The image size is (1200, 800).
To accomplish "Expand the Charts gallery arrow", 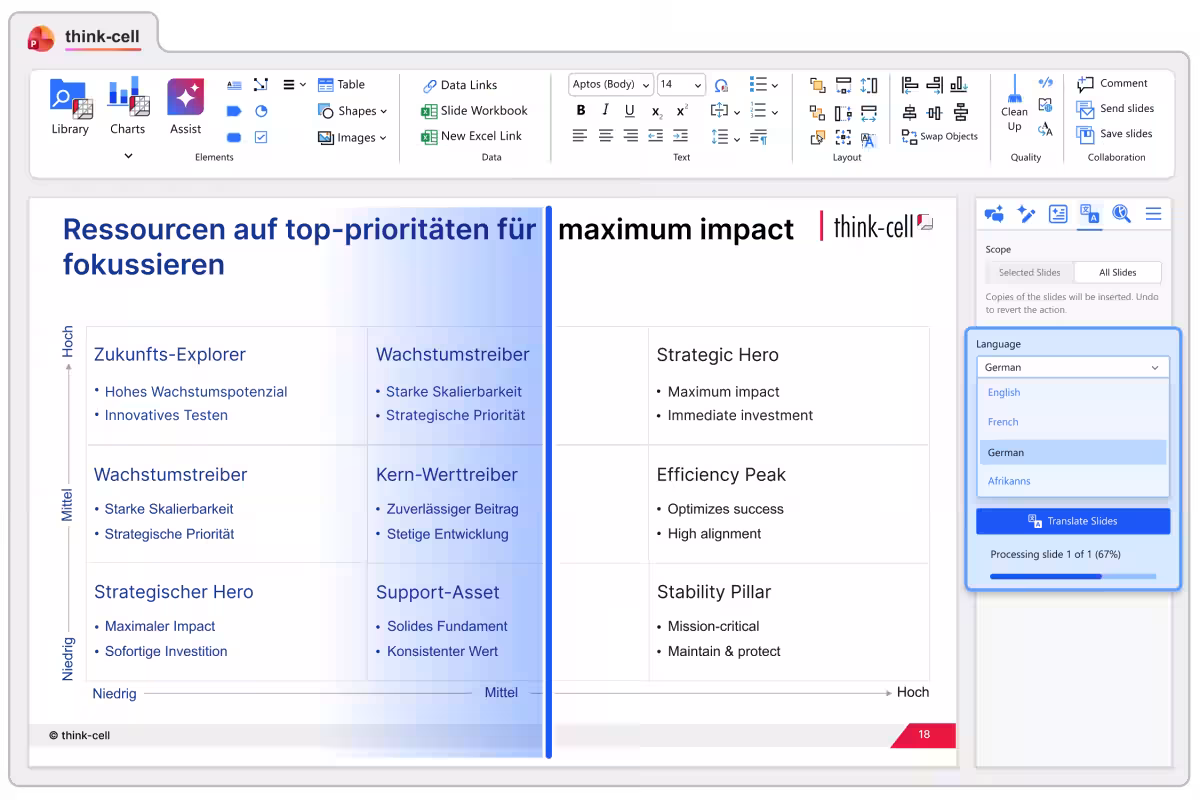I will click(128, 155).
